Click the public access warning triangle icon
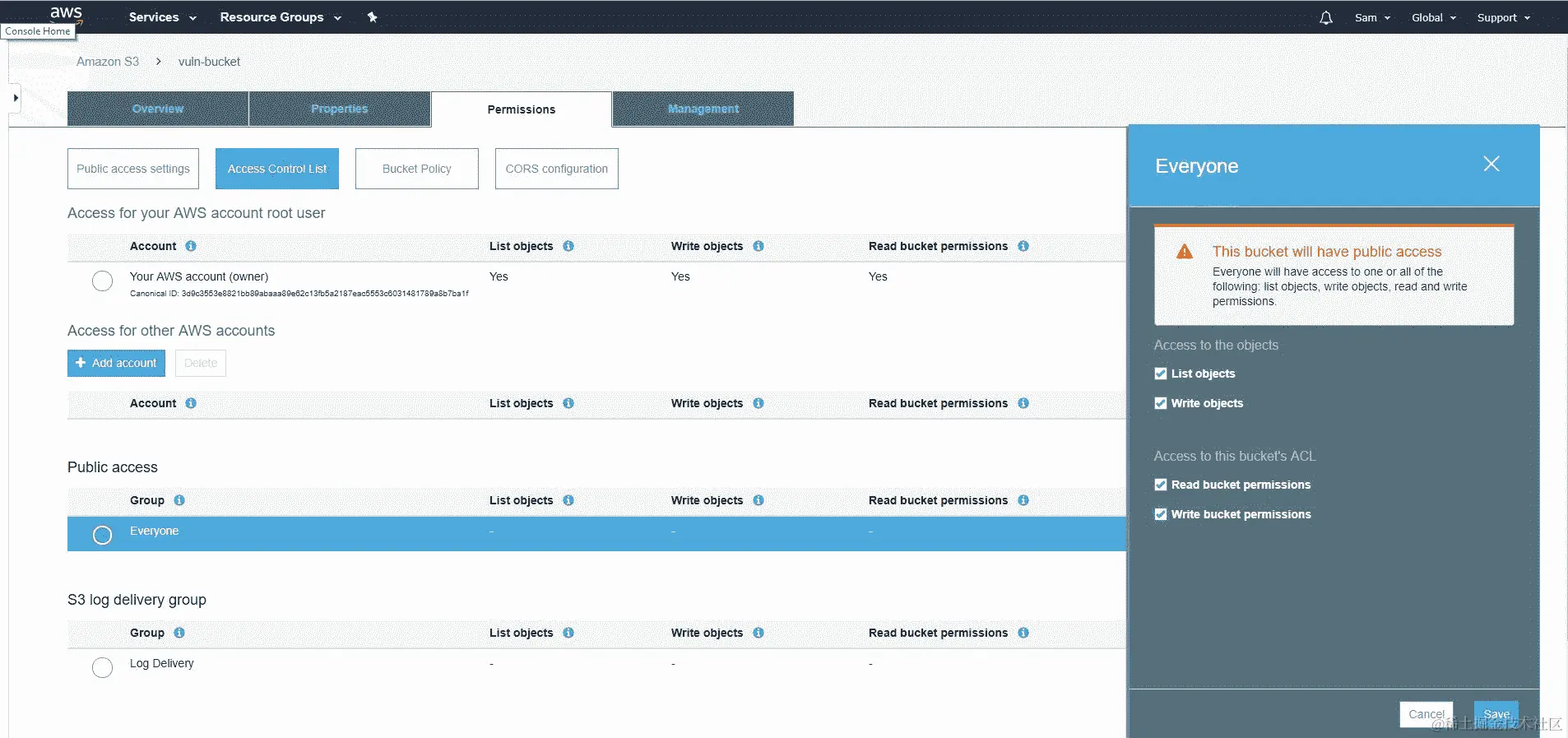1568x738 pixels. [1185, 252]
